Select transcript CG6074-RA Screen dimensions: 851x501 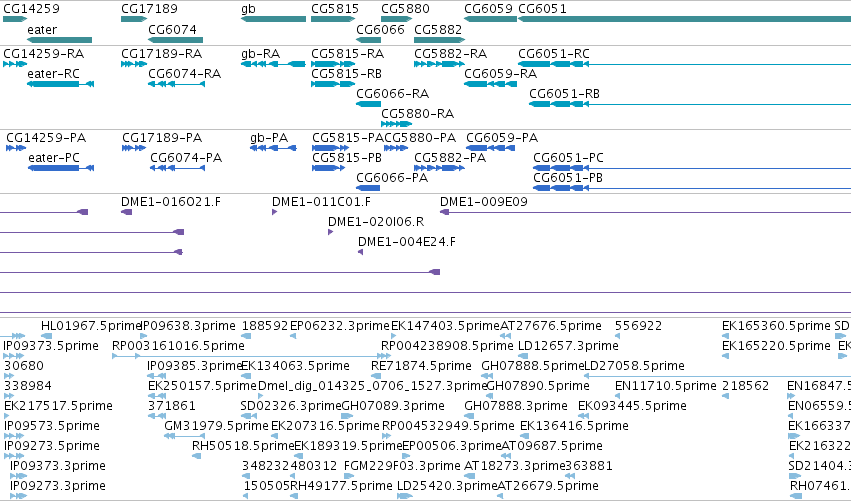click(x=185, y=74)
